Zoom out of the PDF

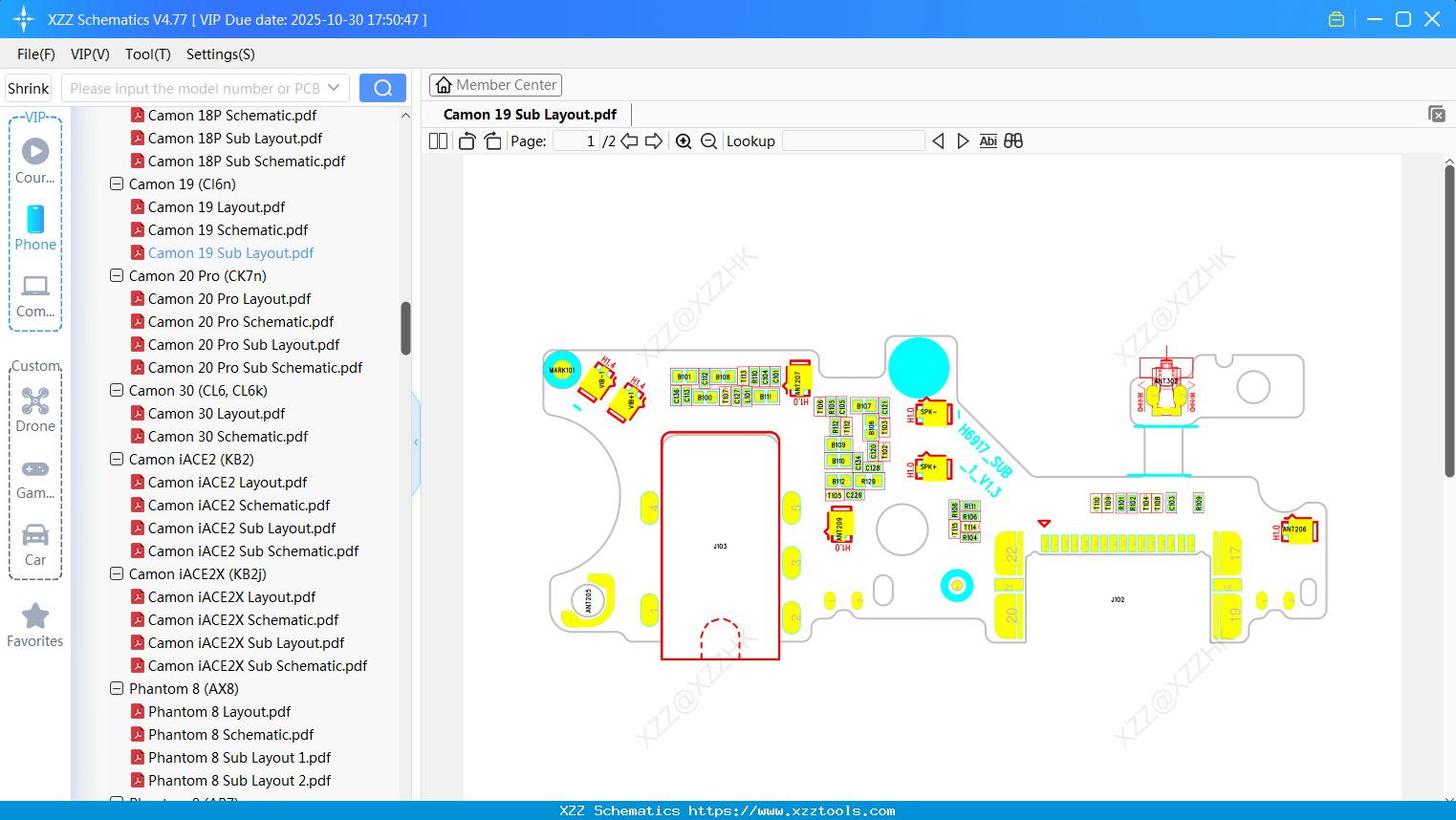tap(708, 141)
